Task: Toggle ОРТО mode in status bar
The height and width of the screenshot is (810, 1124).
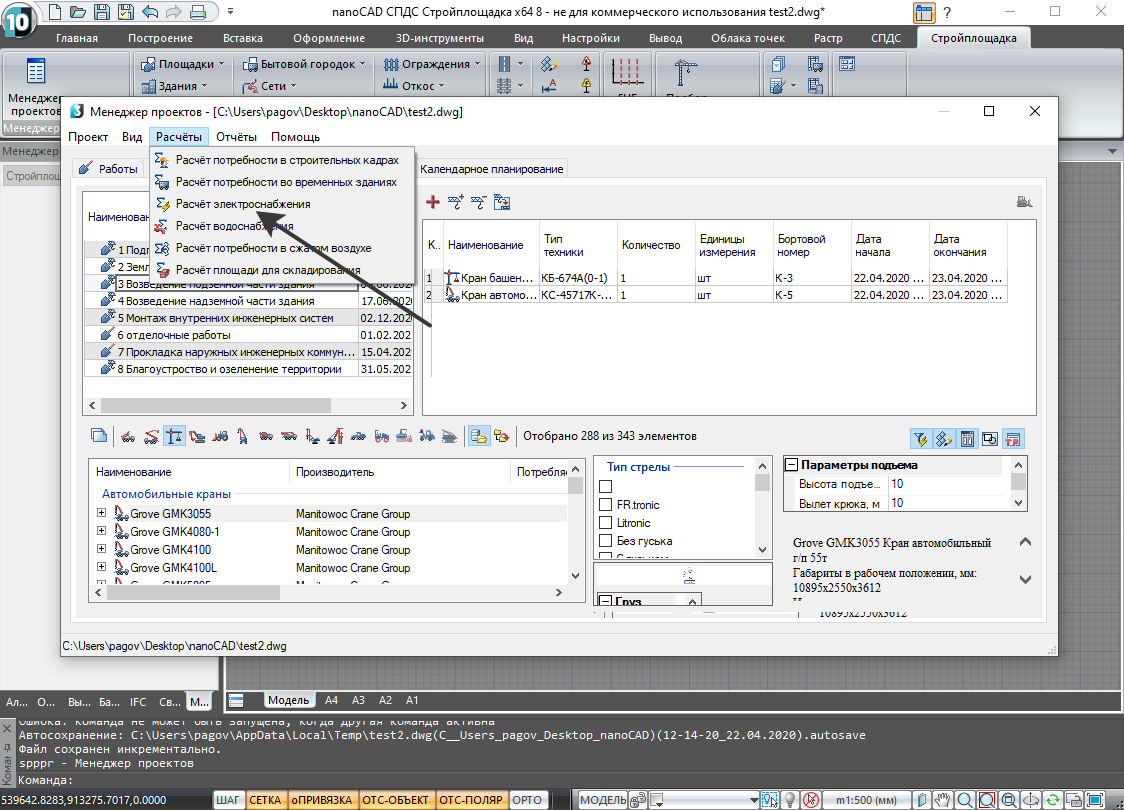Action: tap(527, 800)
